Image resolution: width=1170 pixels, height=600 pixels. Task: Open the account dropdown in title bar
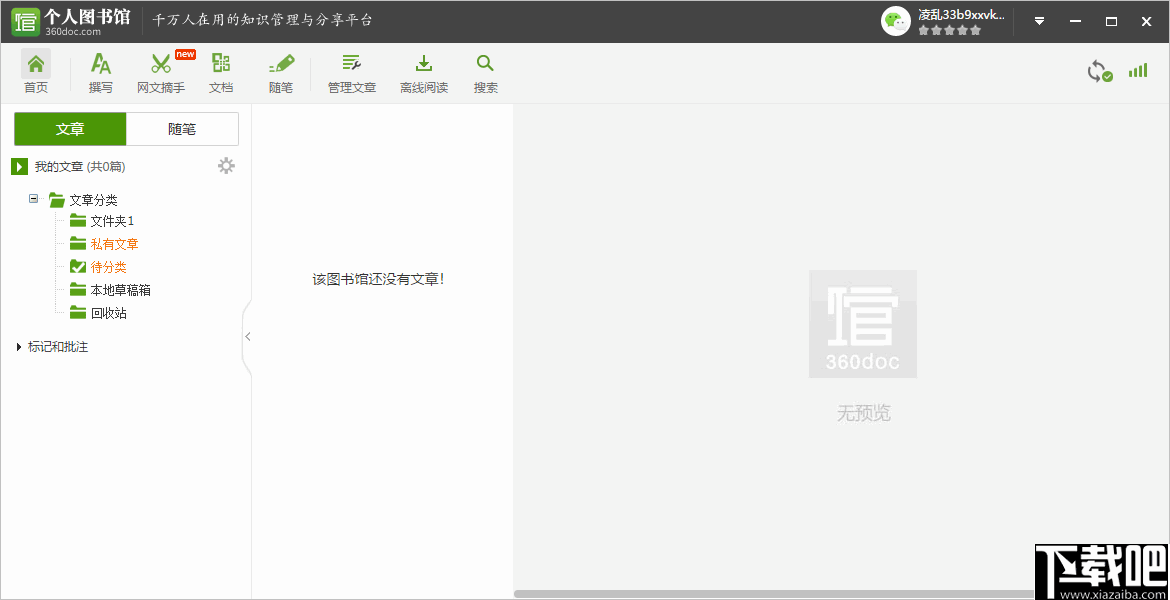tap(1039, 20)
